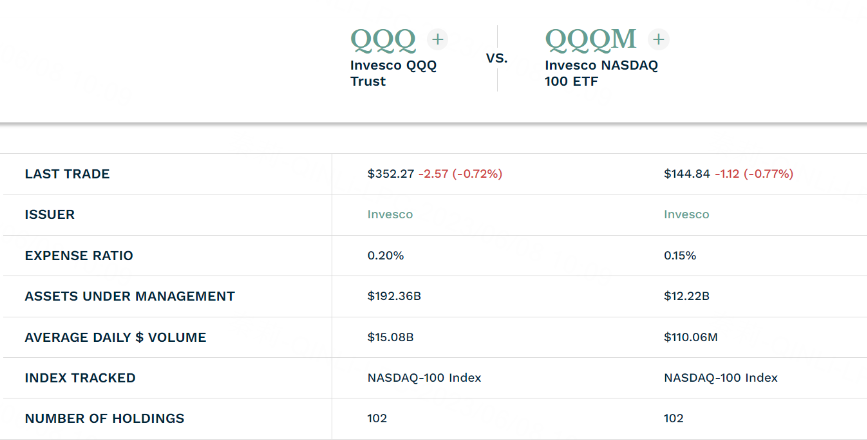This screenshot has height=440, width=867.
Task: Click the $110.06M daily volume value
Action: tap(691, 337)
